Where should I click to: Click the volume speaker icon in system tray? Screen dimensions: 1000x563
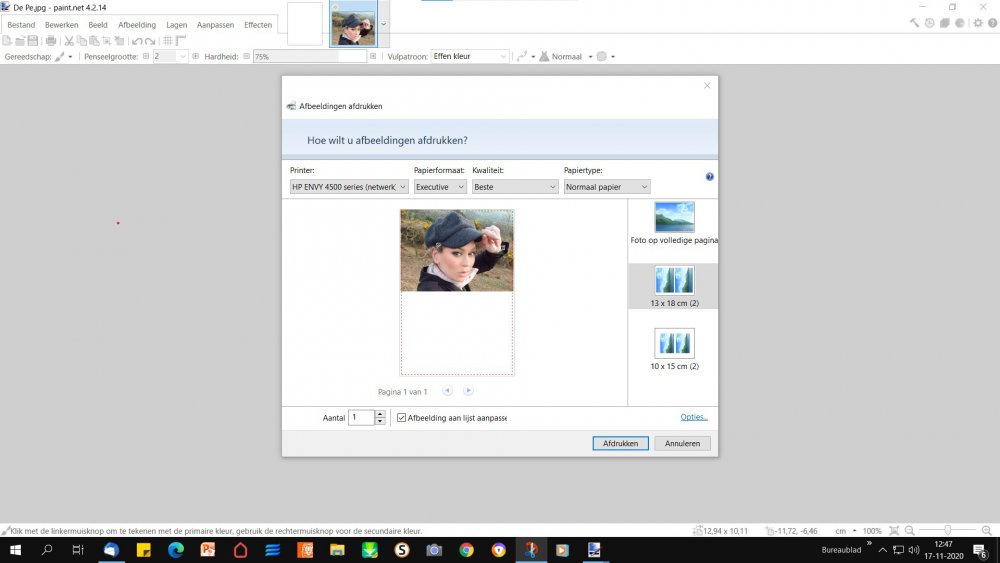click(x=914, y=550)
